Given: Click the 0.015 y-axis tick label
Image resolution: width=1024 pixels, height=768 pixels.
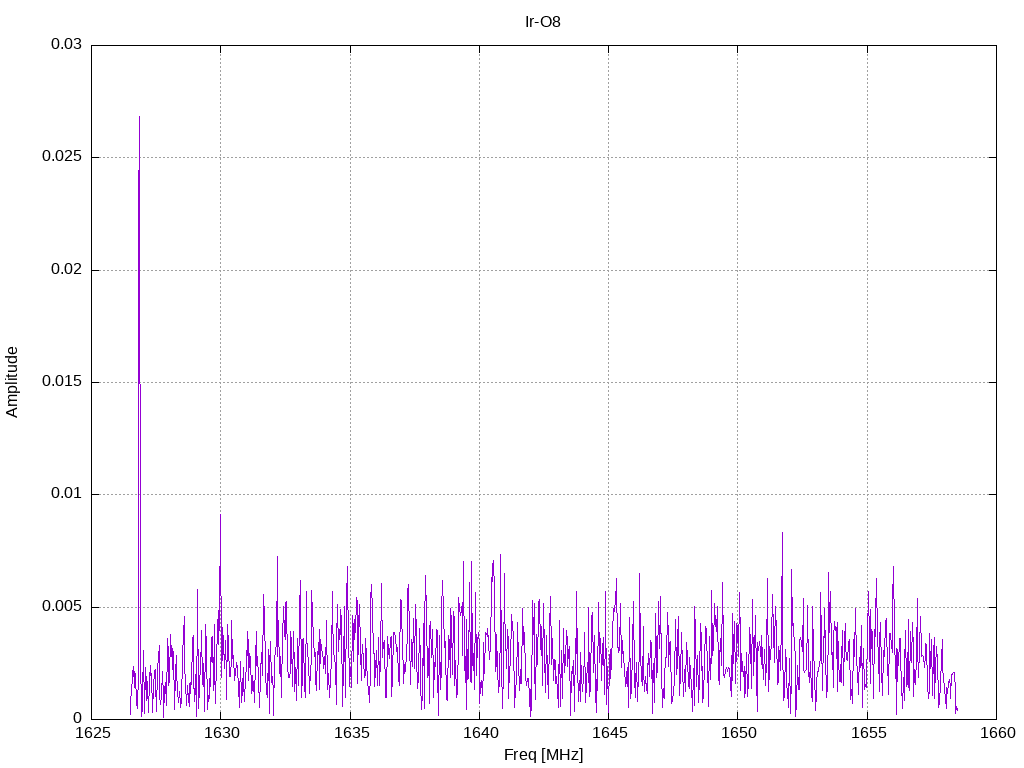Looking at the screenshot, I should tap(62, 381).
